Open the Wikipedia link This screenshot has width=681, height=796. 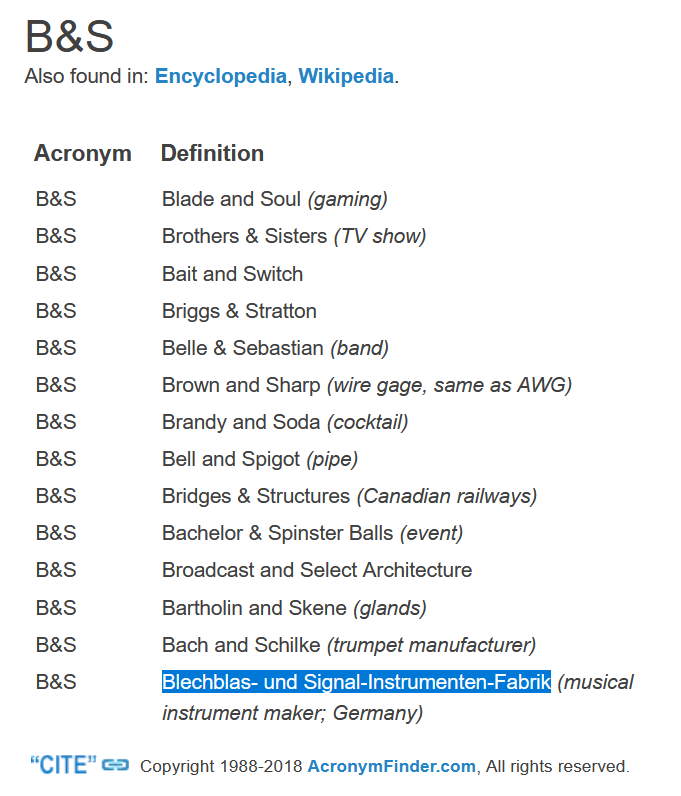(346, 76)
